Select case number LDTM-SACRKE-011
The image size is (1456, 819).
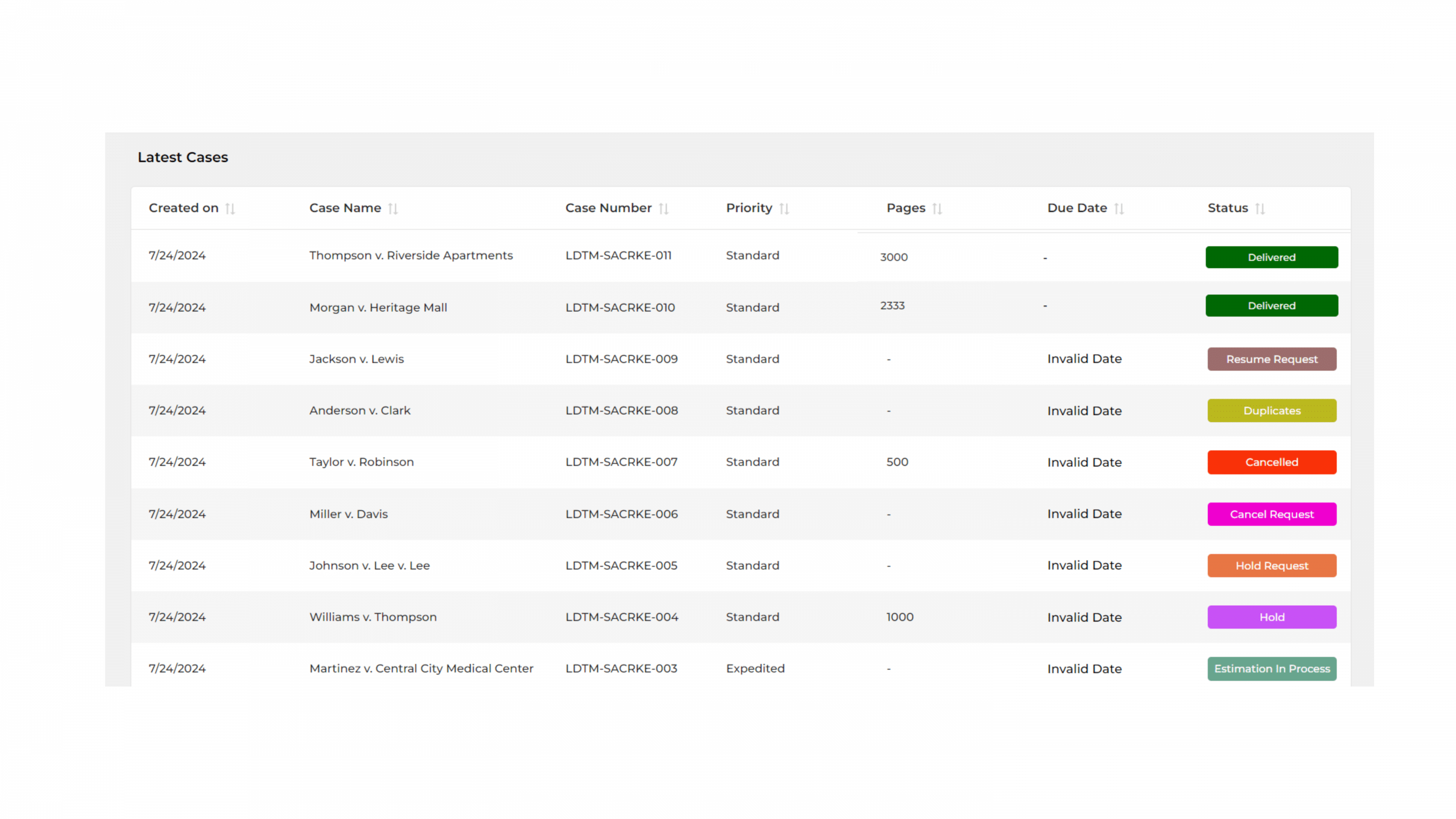point(618,255)
